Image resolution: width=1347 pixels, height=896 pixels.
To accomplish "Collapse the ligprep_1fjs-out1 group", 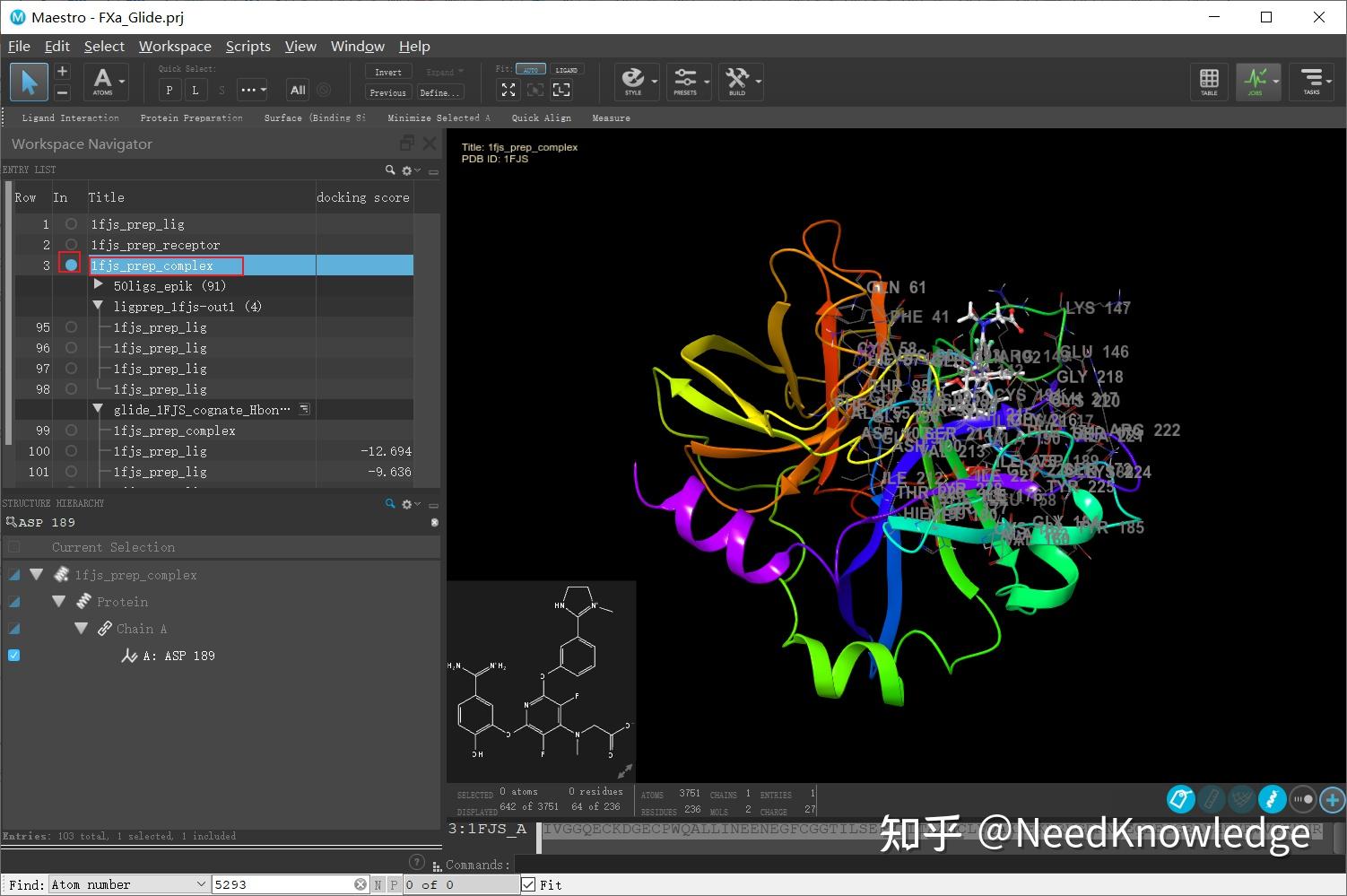I will pyautogui.click(x=99, y=306).
